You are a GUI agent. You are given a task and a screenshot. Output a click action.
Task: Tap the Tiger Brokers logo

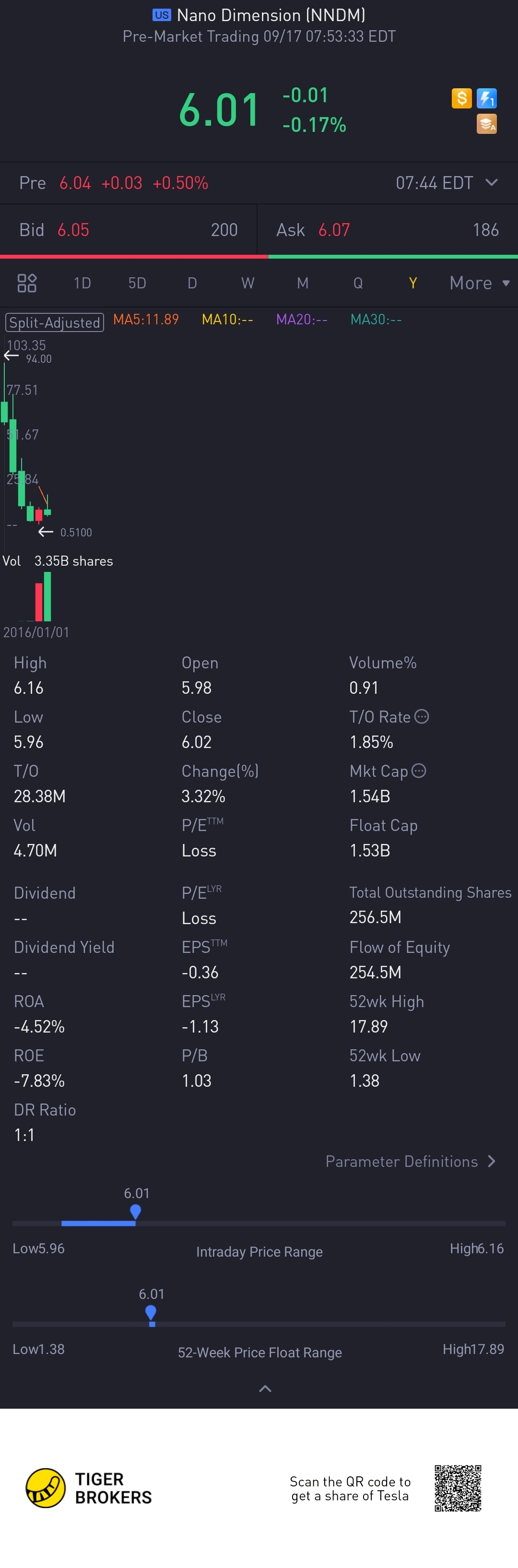coord(46,1488)
